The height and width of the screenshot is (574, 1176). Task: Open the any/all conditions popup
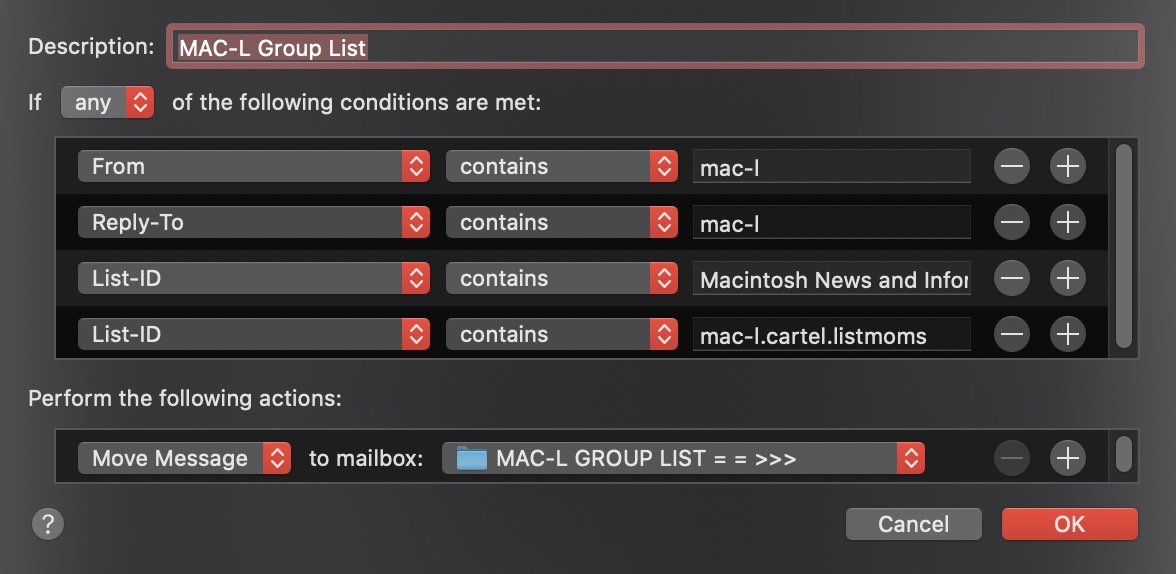click(x=108, y=102)
